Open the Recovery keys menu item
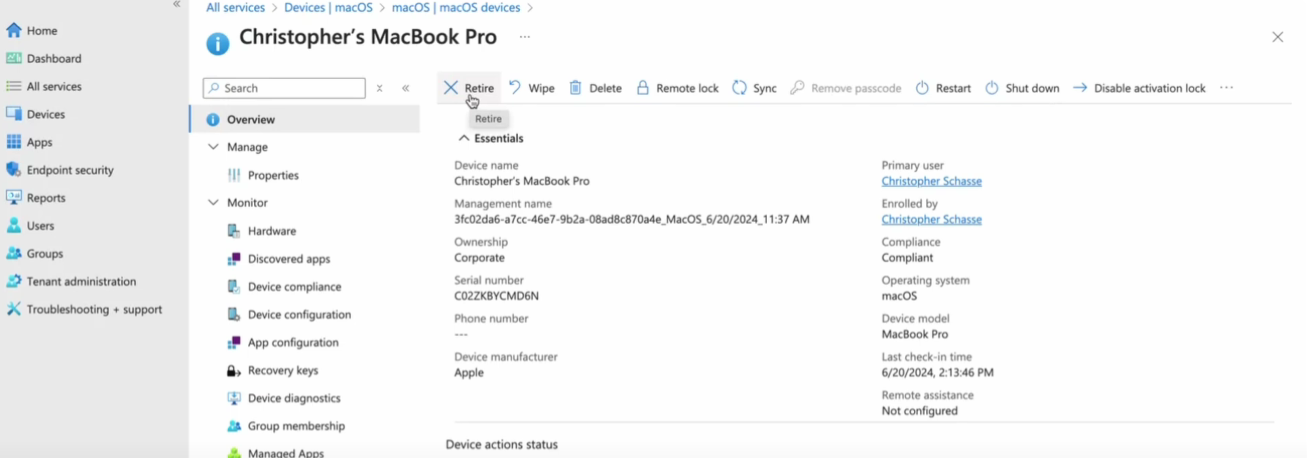 pos(282,370)
